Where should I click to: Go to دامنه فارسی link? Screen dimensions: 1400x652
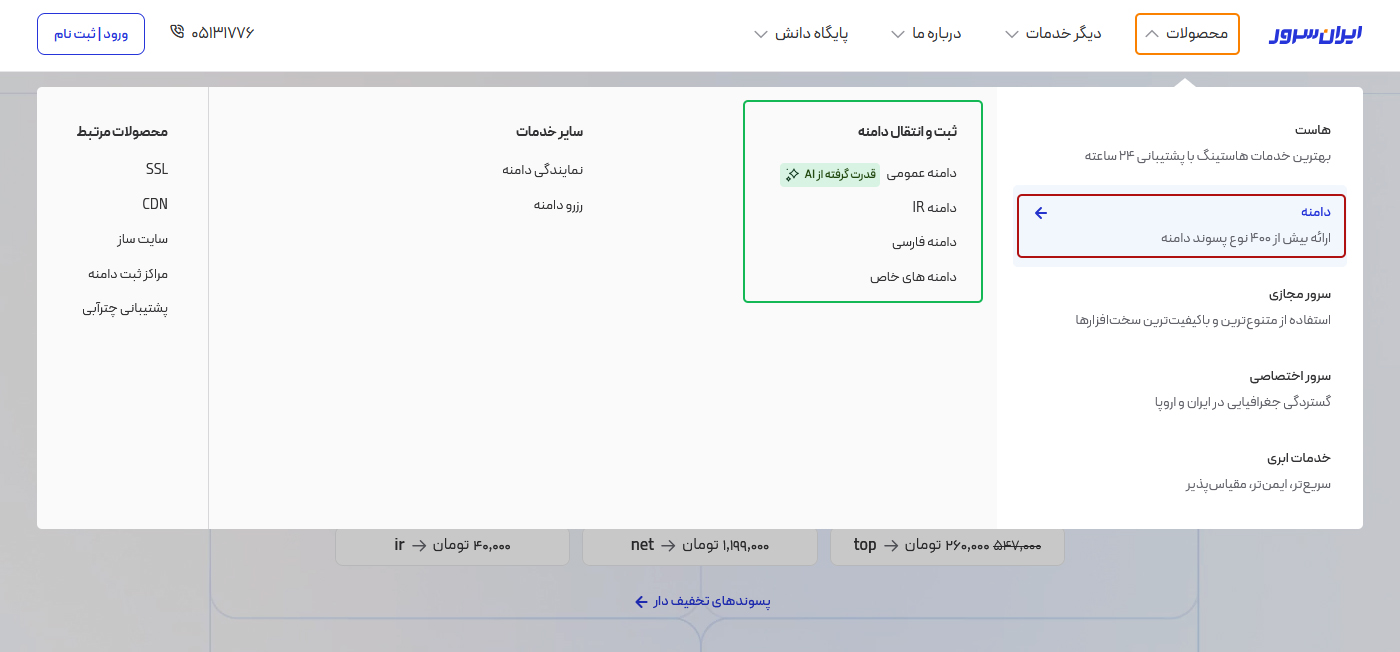(924, 243)
